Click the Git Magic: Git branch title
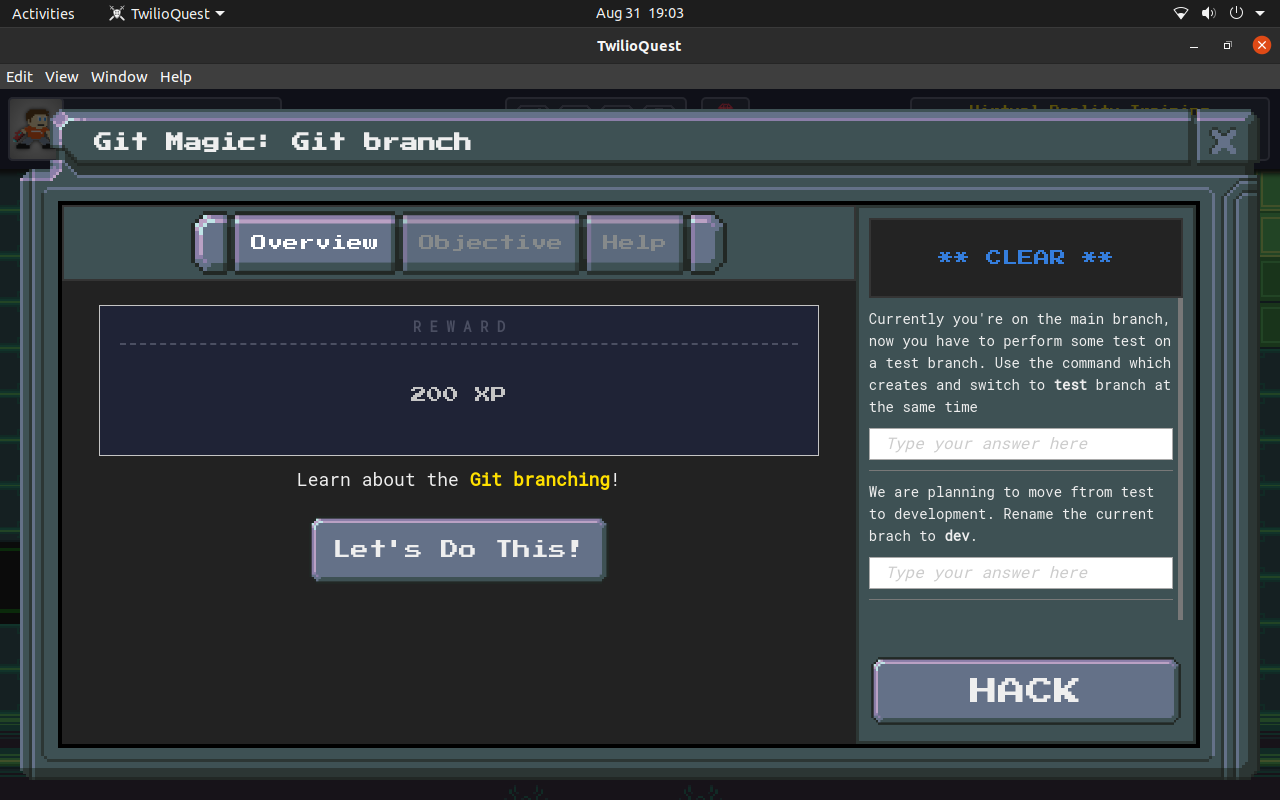 pyautogui.click(x=282, y=141)
